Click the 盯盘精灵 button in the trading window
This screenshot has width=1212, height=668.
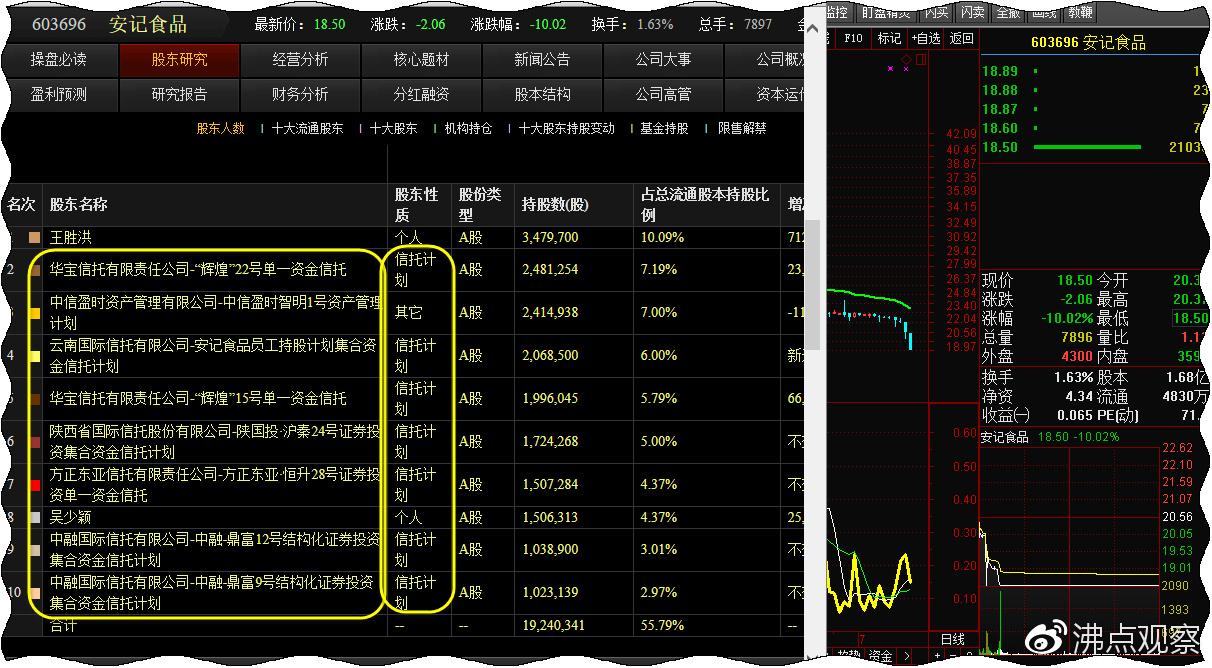887,12
